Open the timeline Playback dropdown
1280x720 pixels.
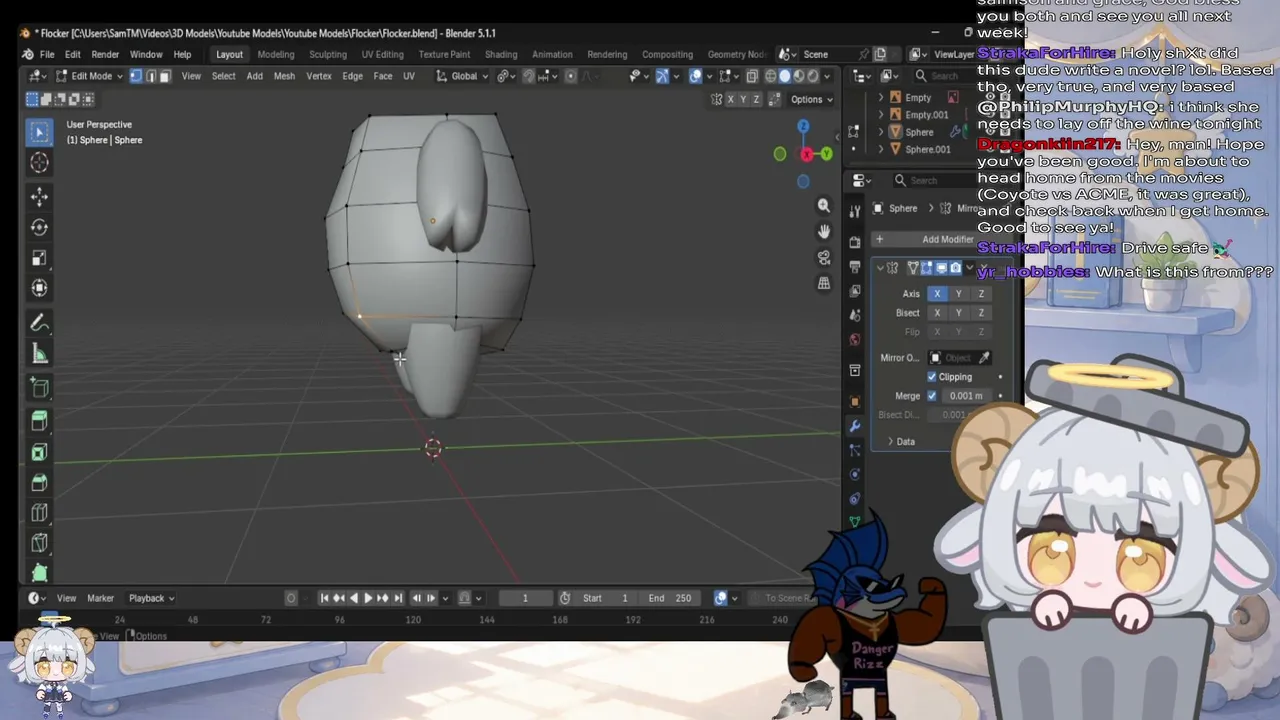pyautogui.click(x=151, y=598)
